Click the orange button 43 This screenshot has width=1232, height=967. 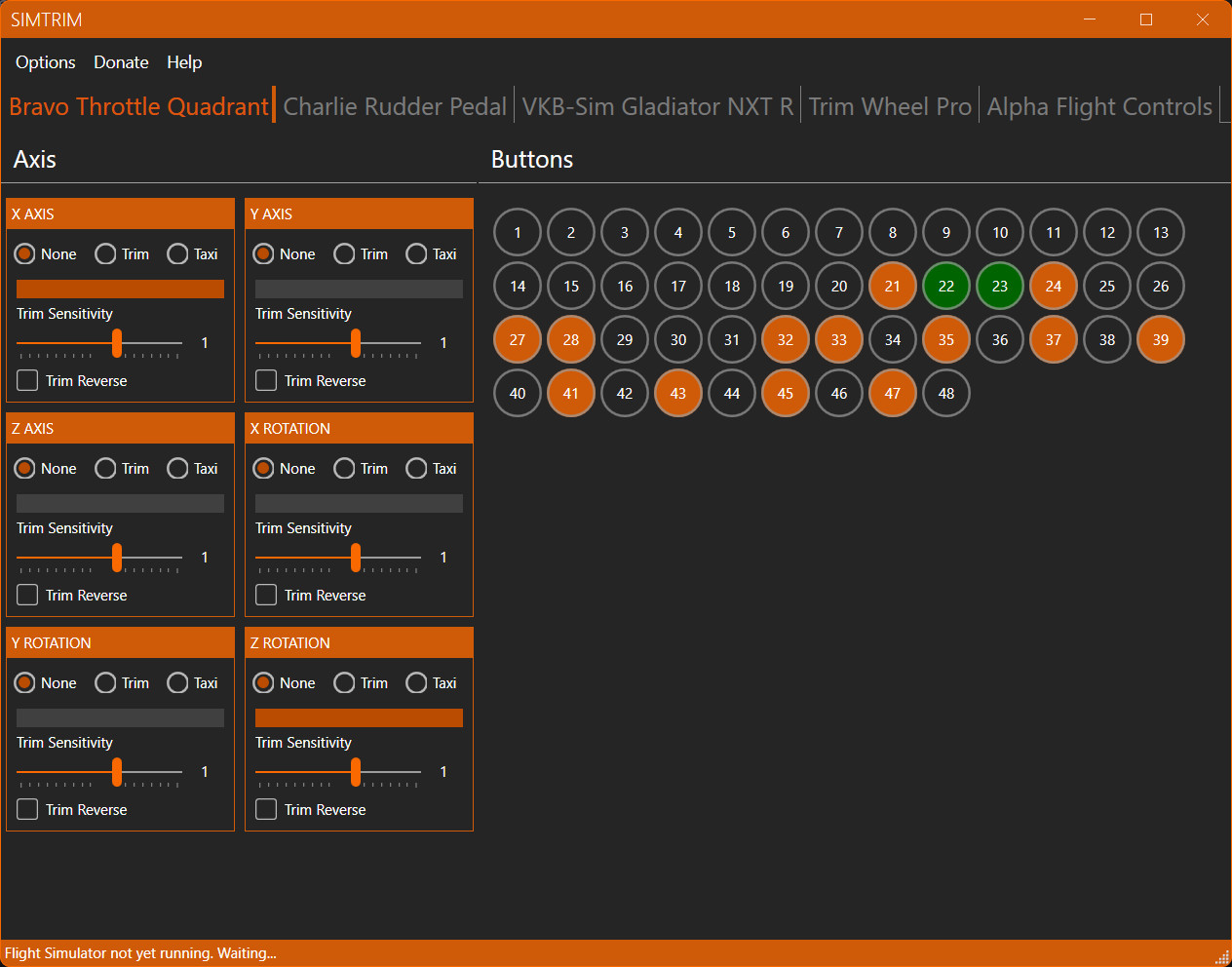[x=678, y=393]
